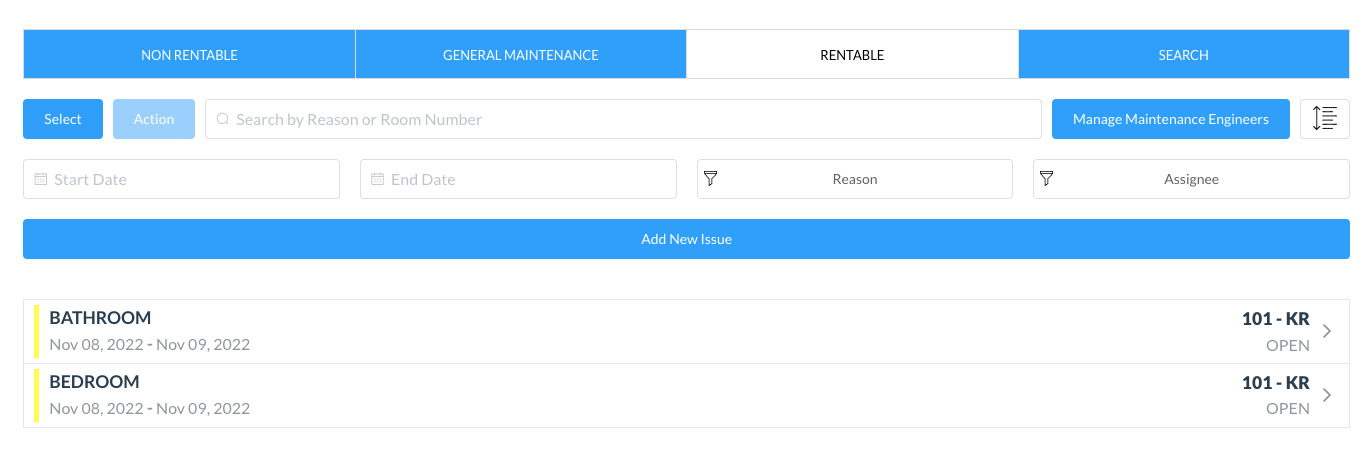Screen dimensions: 1368x469
Task: Click the sort order icon button
Action: [x=1325, y=119]
